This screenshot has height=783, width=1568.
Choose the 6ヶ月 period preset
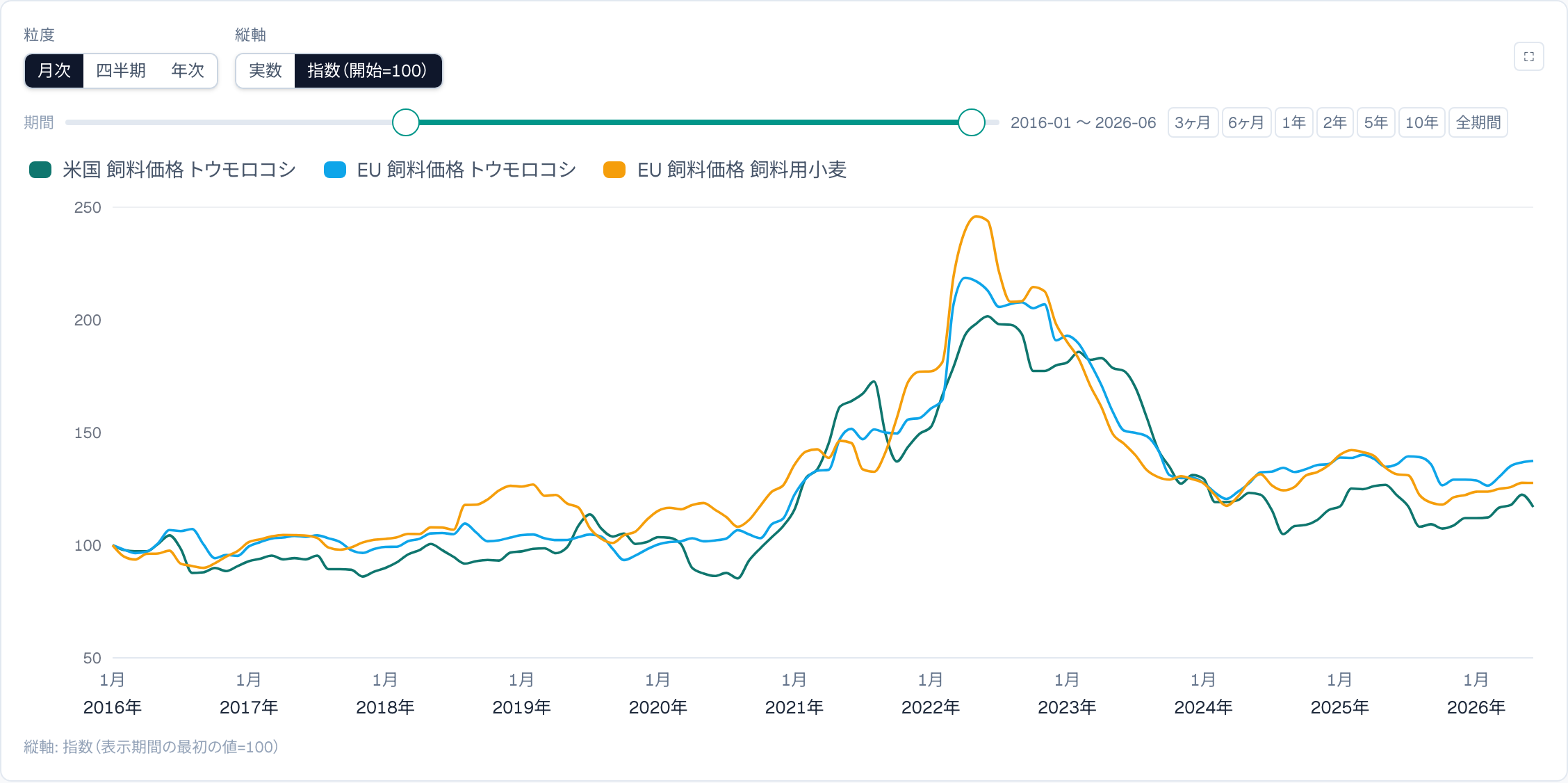[x=1246, y=122]
